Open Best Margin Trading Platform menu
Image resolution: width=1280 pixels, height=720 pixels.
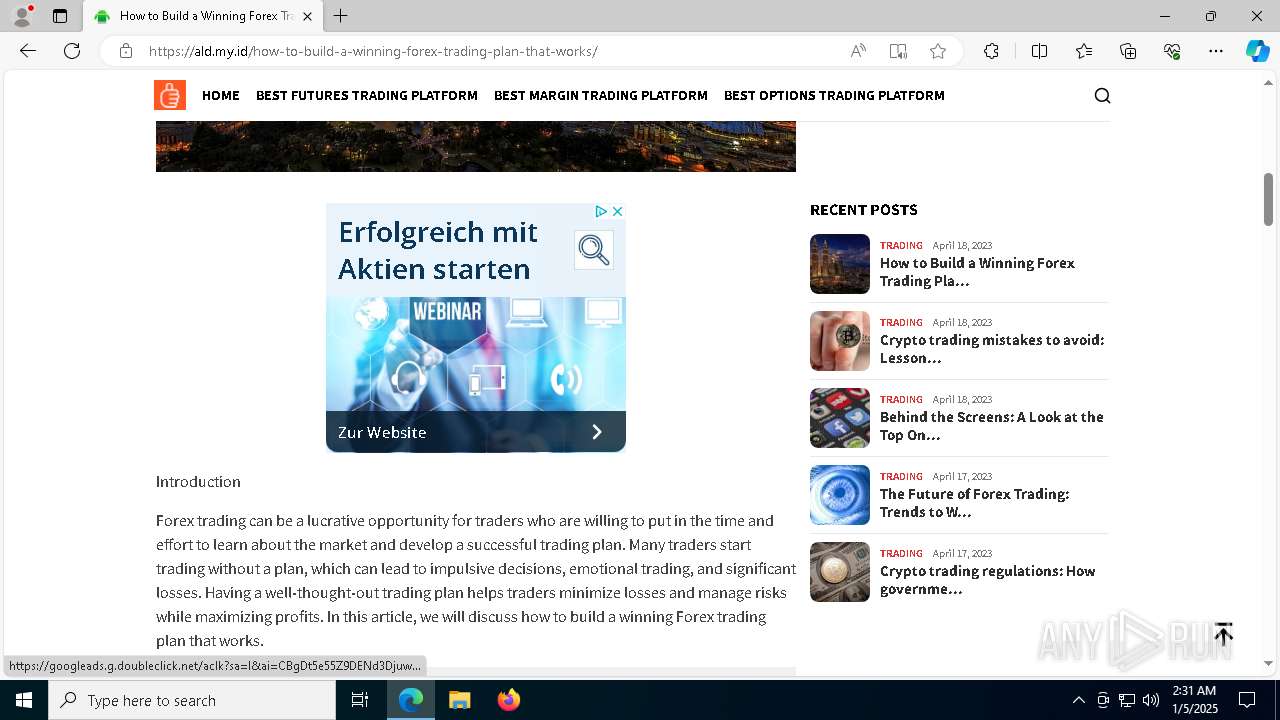pos(601,95)
